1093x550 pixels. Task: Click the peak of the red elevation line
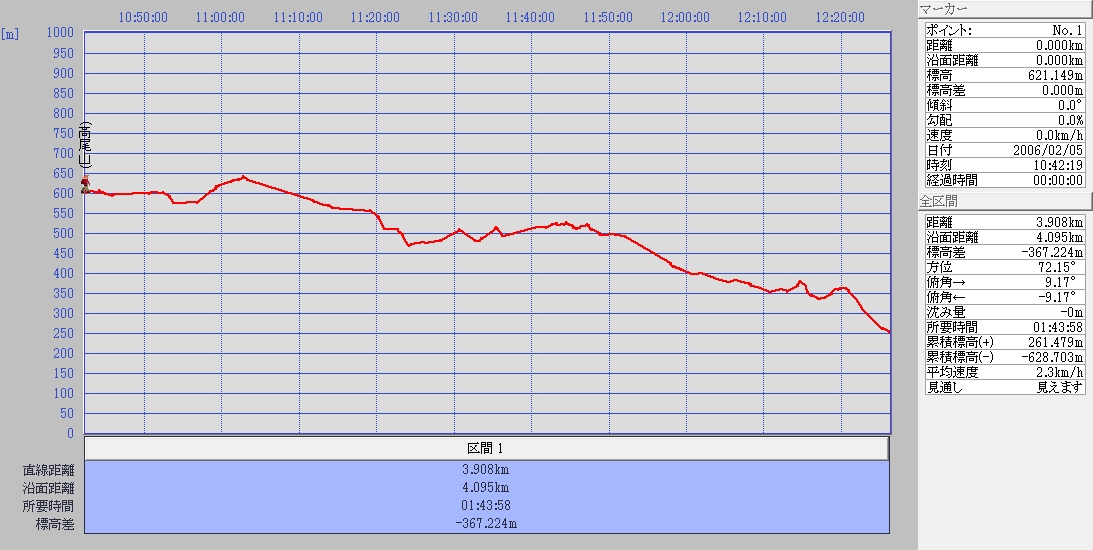(x=243, y=177)
